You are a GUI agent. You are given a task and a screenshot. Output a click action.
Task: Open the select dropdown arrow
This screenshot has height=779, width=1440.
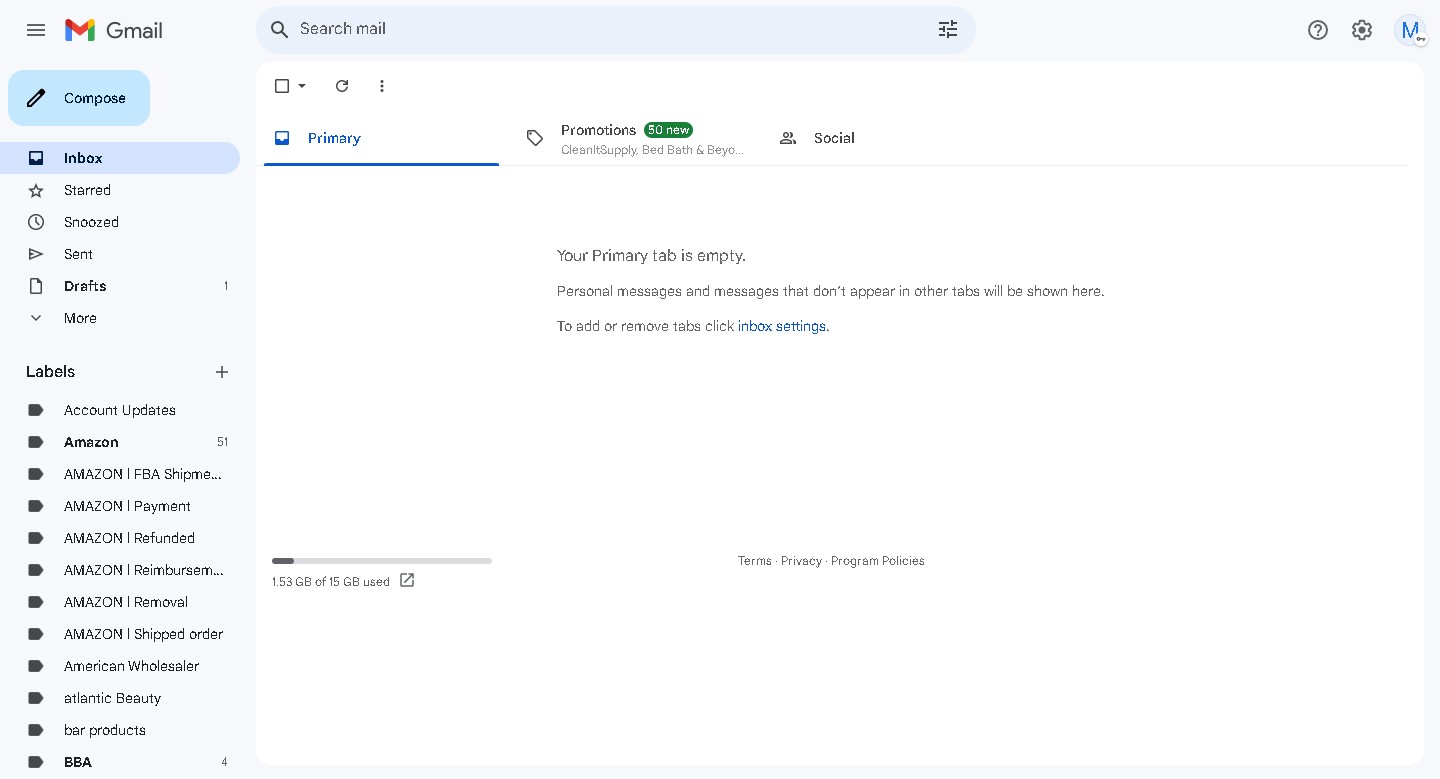point(302,86)
